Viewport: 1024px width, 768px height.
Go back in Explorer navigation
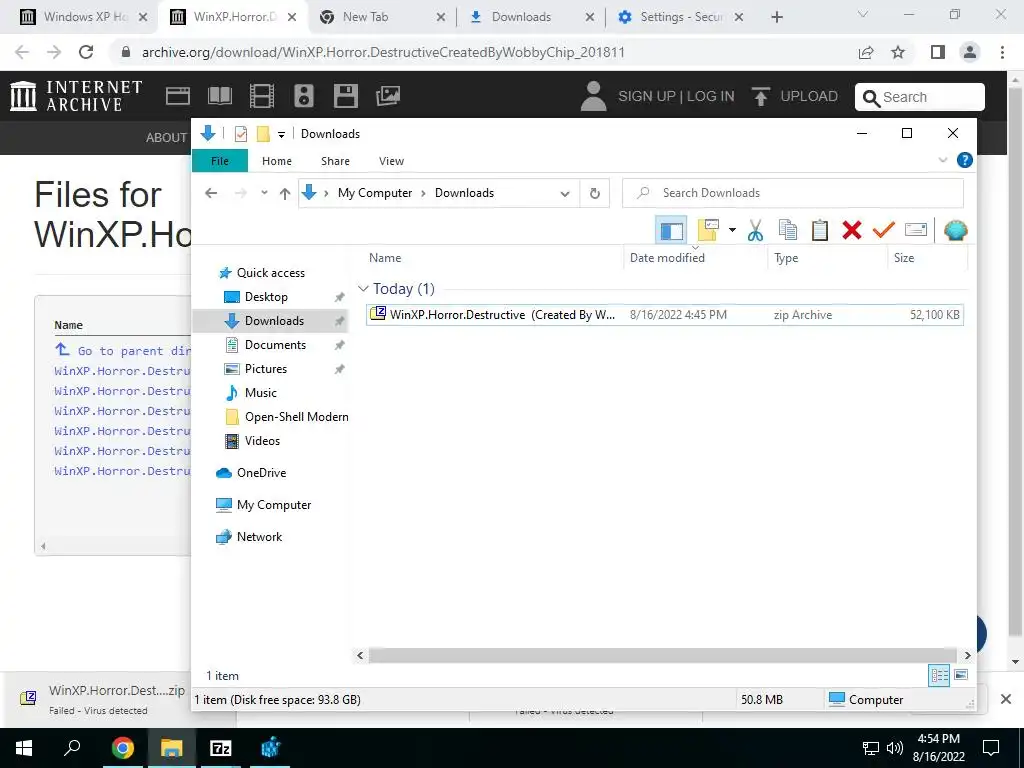(x=211, y=193)
